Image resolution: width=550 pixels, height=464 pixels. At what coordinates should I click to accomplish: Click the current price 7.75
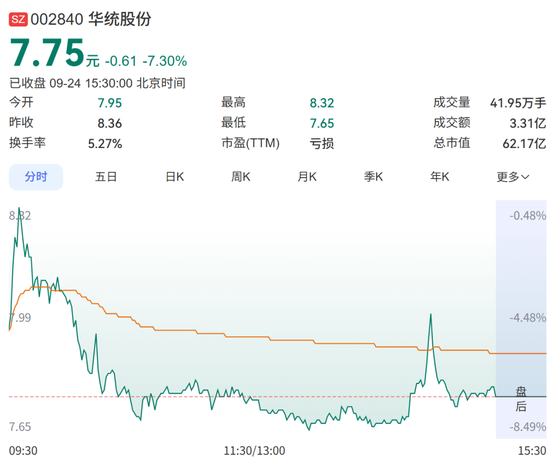pyautogui.click(x=47, y=53)
